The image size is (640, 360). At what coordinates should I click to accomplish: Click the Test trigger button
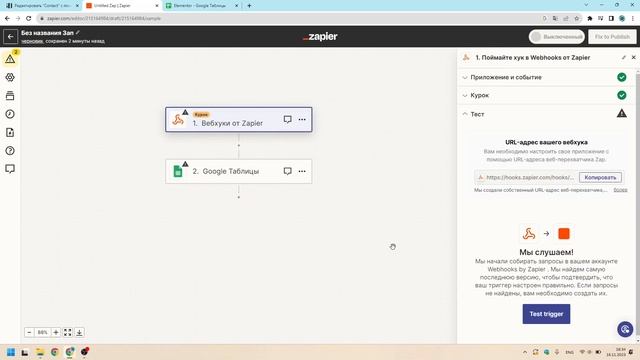546,314
